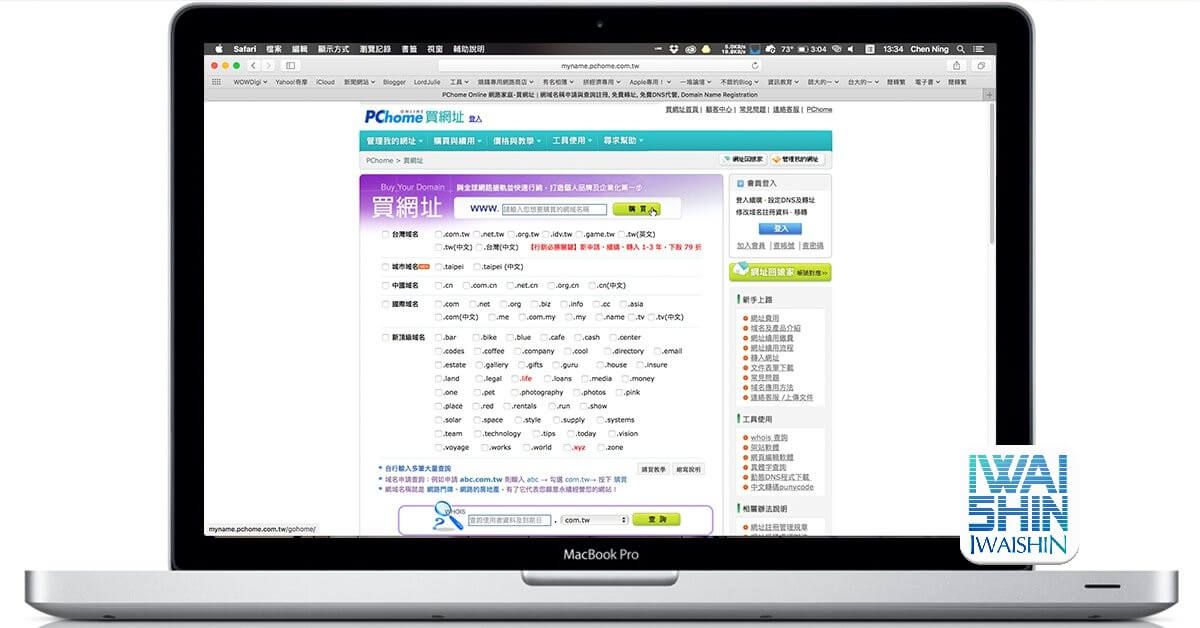This screenshot has width=1200, height=628.
Task: Expand the 工具使用 navigation dropdown
Action: [571, 141]
